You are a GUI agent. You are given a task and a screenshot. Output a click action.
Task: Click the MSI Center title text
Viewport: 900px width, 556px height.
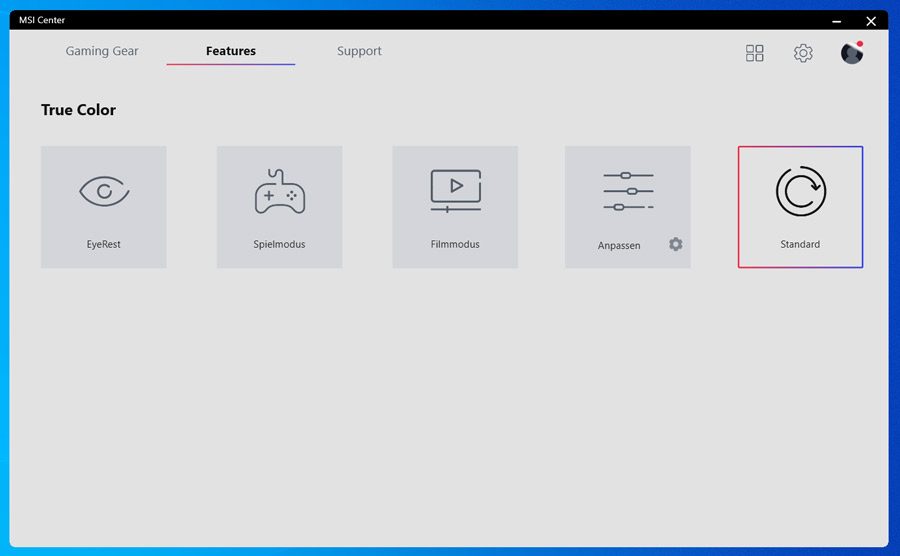[x=42, y=20]
